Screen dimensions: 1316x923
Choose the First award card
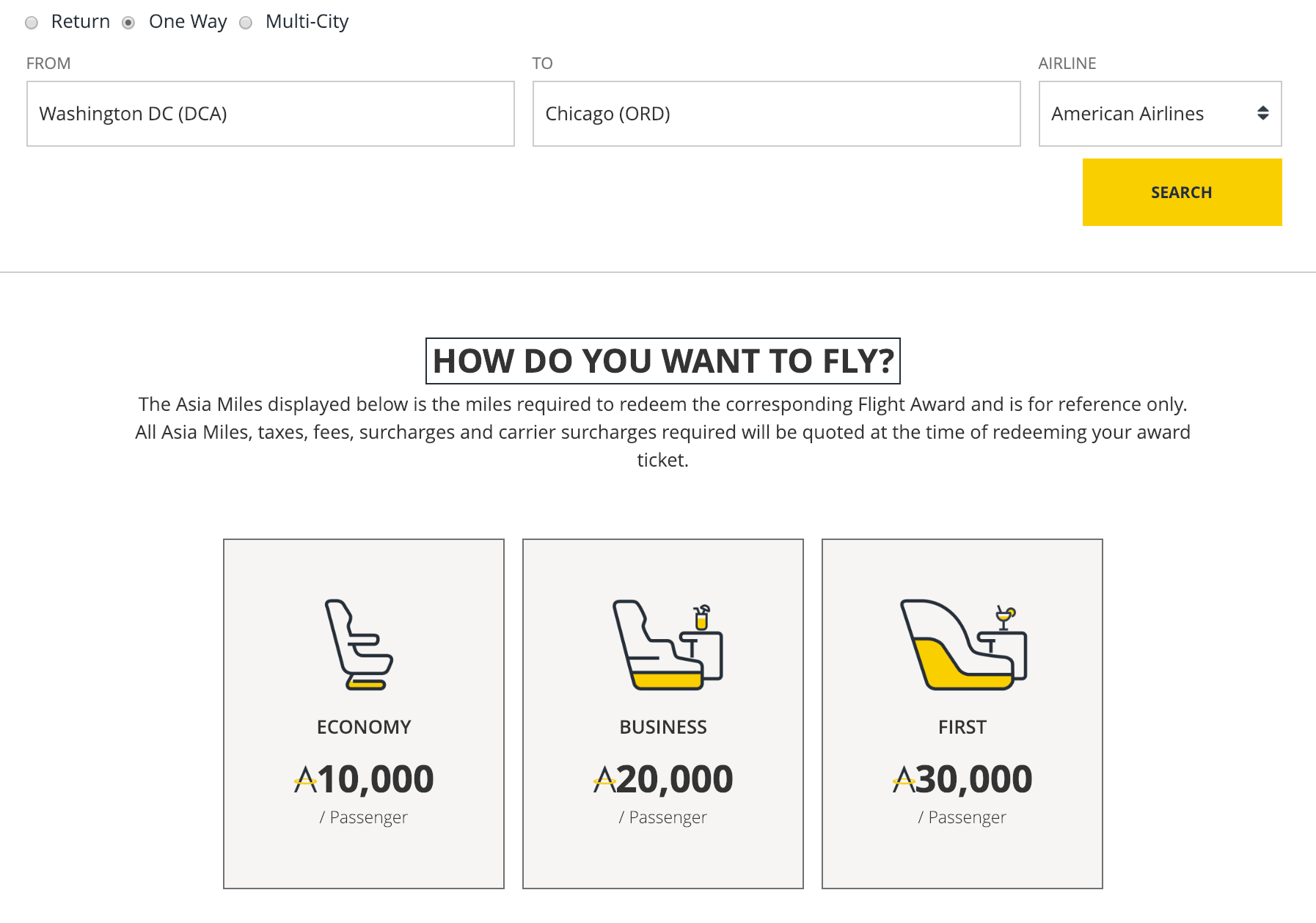pyautogui.click(x=962, y=713)
